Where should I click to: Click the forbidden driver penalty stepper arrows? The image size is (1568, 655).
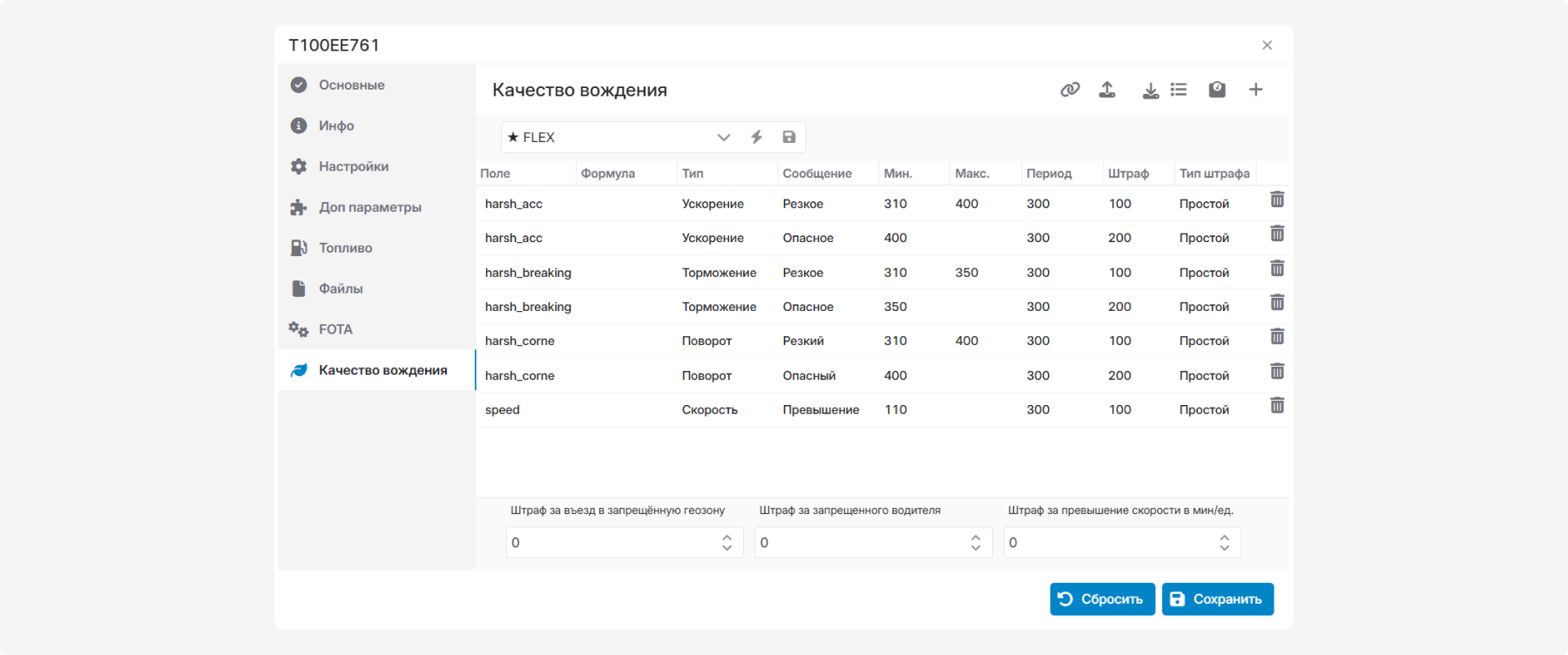click(976, 543)
